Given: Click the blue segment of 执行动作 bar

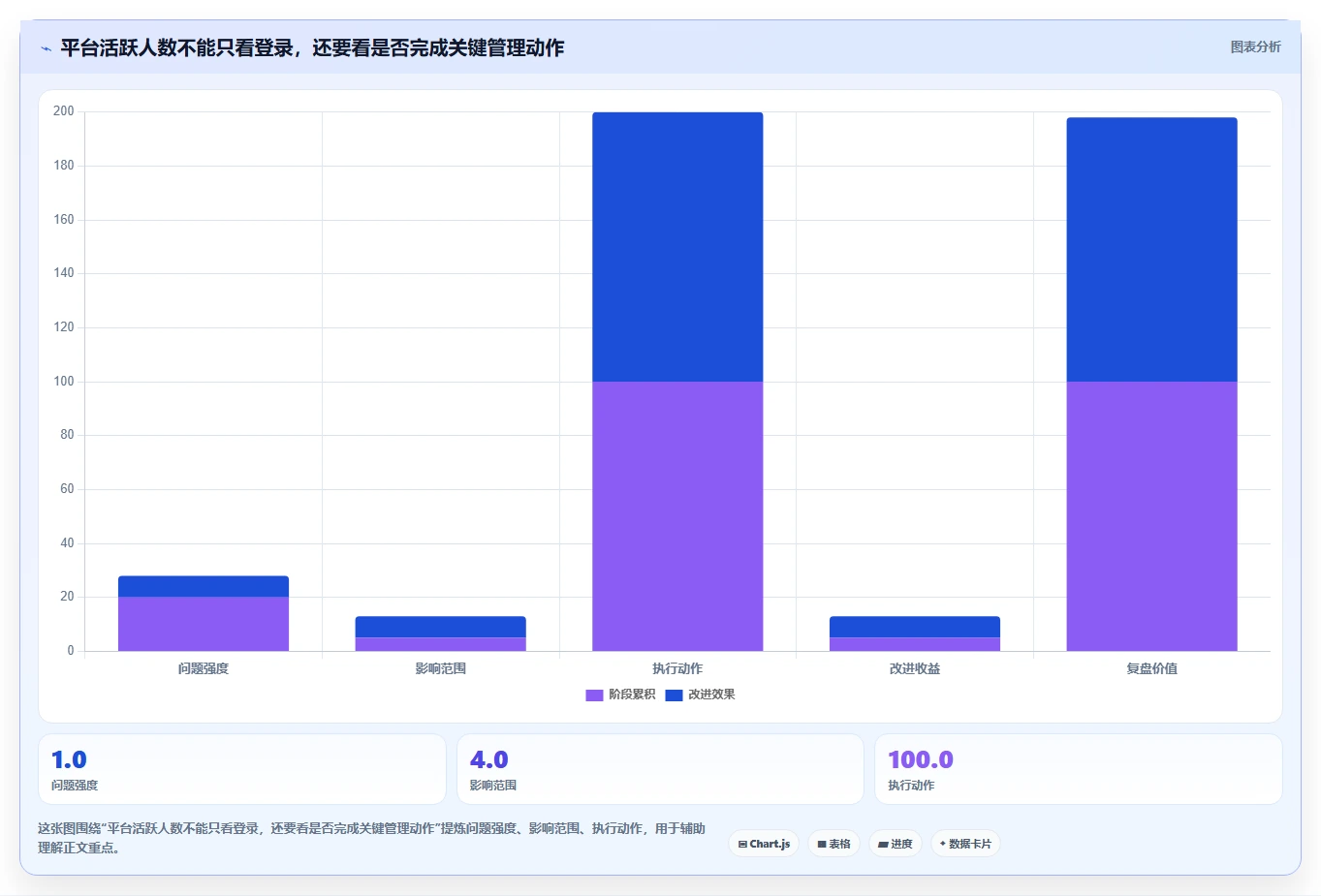Looking at the screenshot, I should (677, 247).
